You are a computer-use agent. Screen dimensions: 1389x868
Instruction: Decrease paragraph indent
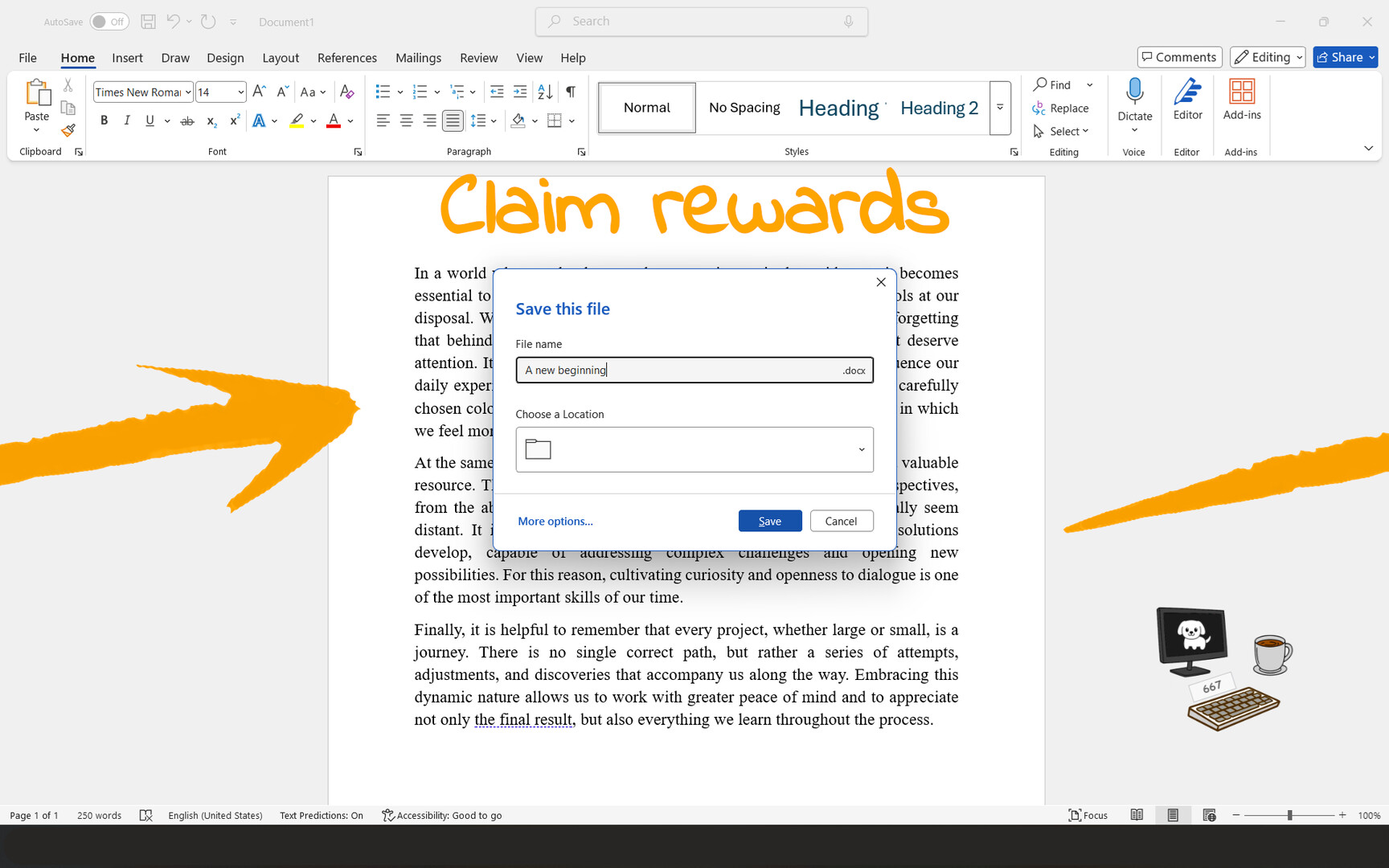(497, 92)
